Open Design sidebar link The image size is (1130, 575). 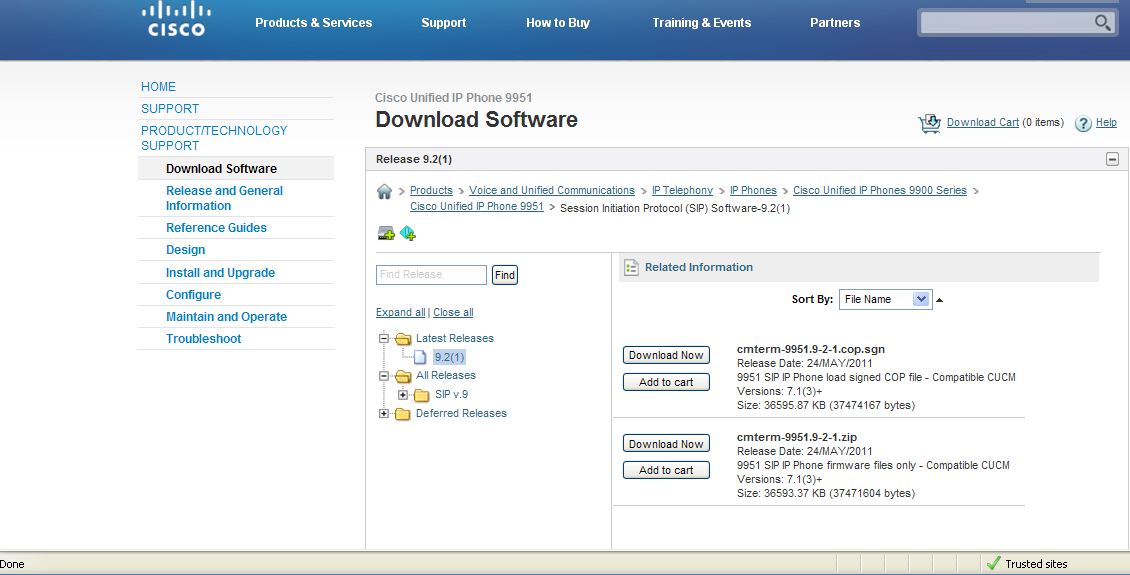tap(185, 250)
